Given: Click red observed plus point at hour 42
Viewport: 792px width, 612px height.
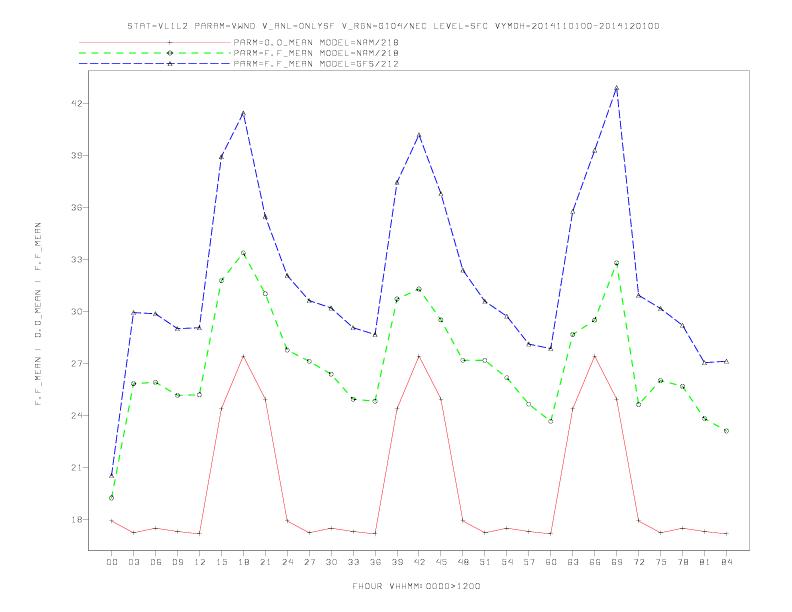Looking at the screenshot, I should pos(419,356).
